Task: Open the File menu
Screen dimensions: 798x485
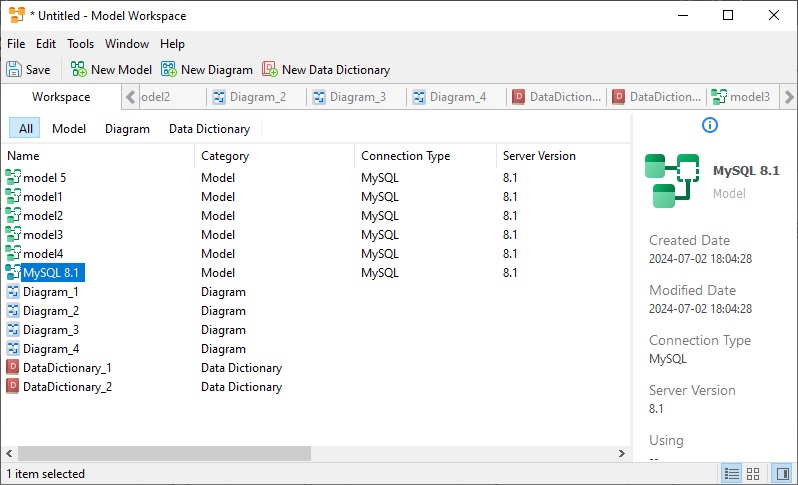Action: point(16,44)
